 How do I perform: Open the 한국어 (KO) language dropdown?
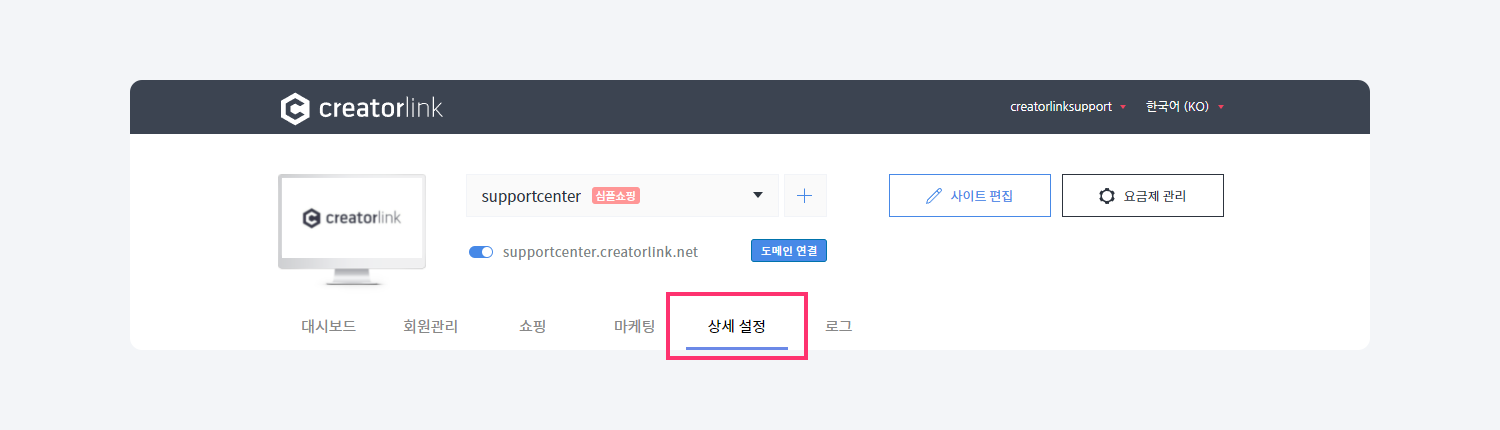pos(1184,107)
